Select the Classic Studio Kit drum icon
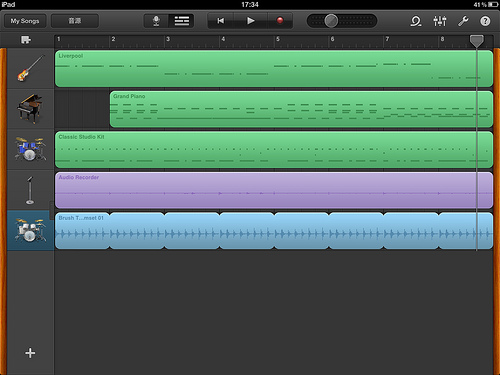500x375 pixels. click(x=30, y=149)
